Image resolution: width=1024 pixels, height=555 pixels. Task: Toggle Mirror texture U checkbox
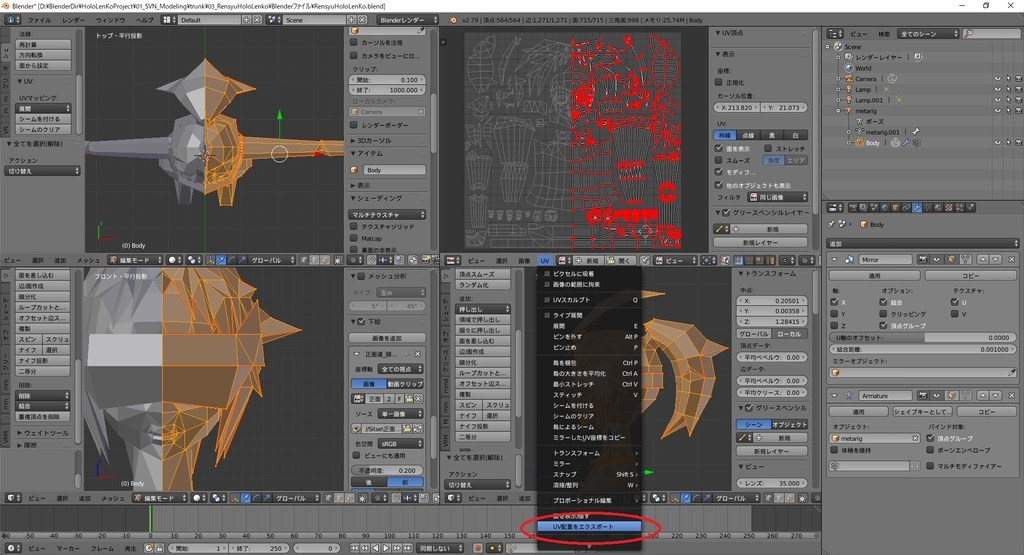(955, 302)
